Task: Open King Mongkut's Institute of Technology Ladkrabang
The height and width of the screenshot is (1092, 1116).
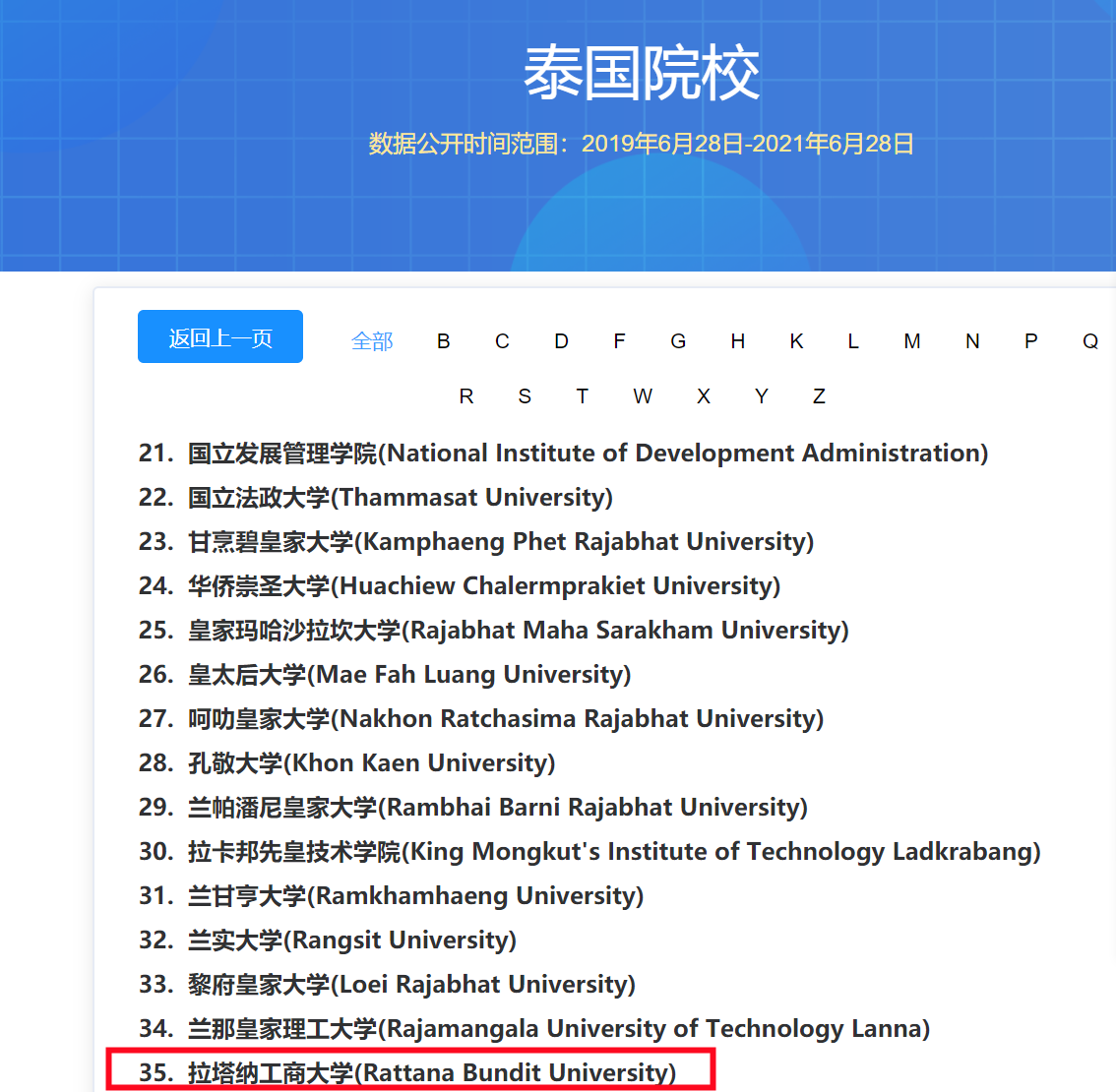Action: coord(613,852)
